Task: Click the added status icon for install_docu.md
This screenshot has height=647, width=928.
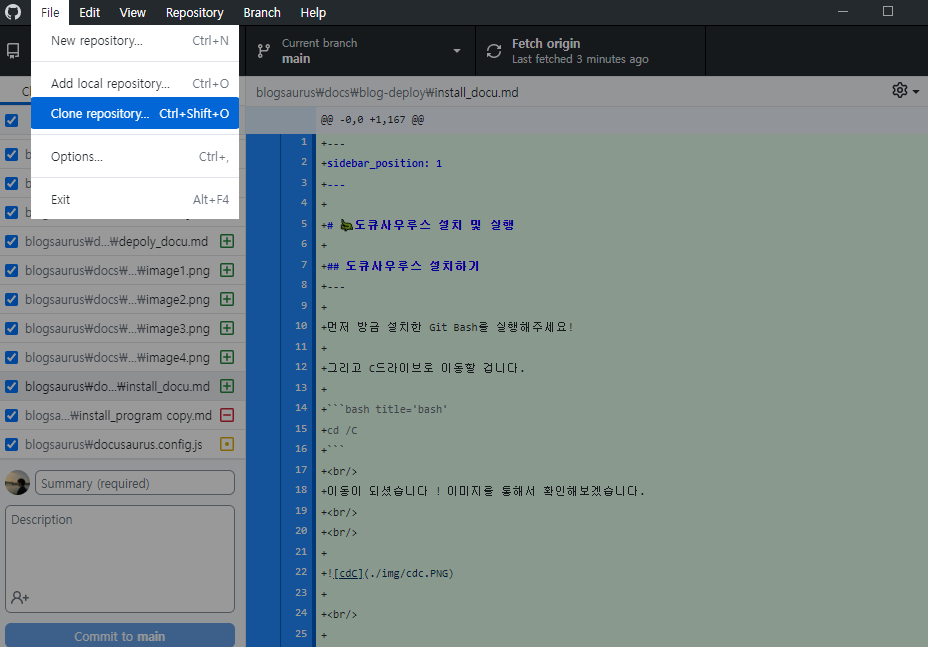Action: click(227, 387)
